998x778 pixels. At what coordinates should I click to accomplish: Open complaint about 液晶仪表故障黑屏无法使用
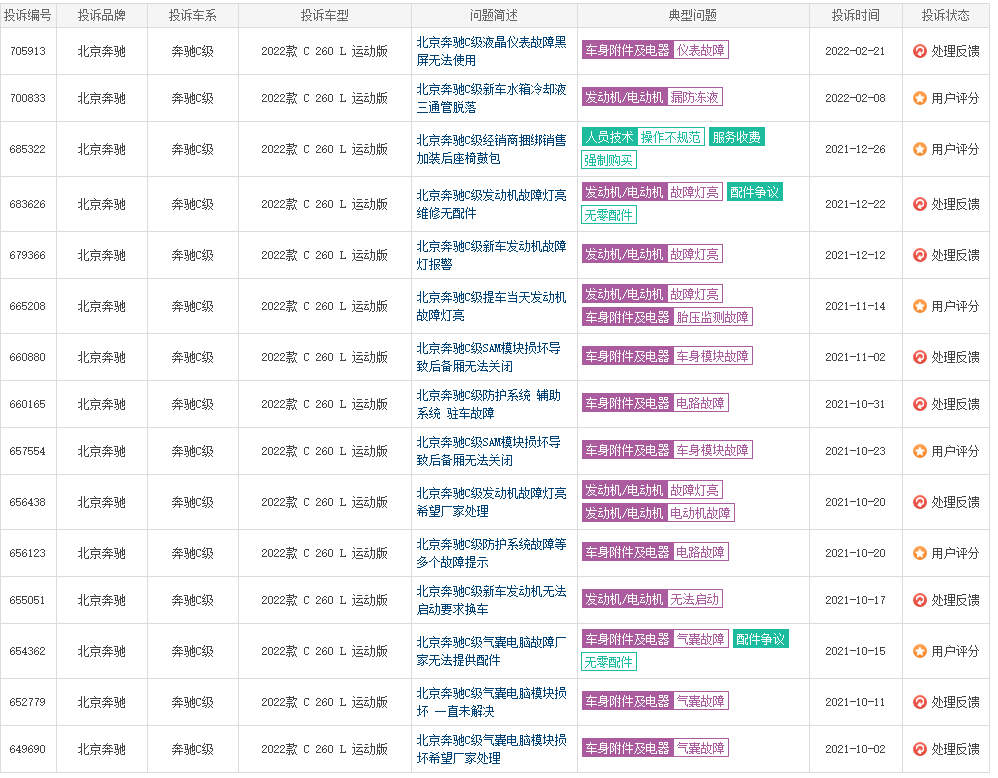[x=491, y=51]
